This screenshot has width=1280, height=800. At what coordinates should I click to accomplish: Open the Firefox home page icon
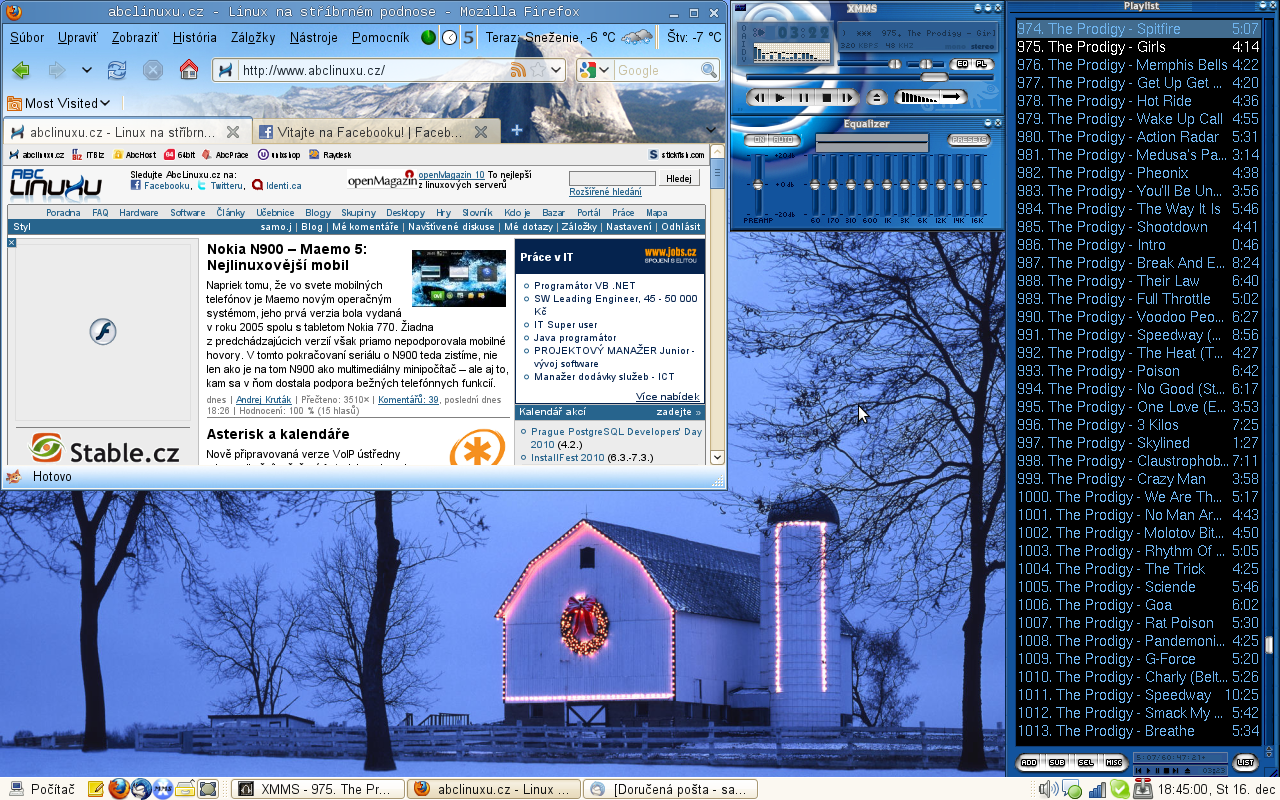coord(188,70)
